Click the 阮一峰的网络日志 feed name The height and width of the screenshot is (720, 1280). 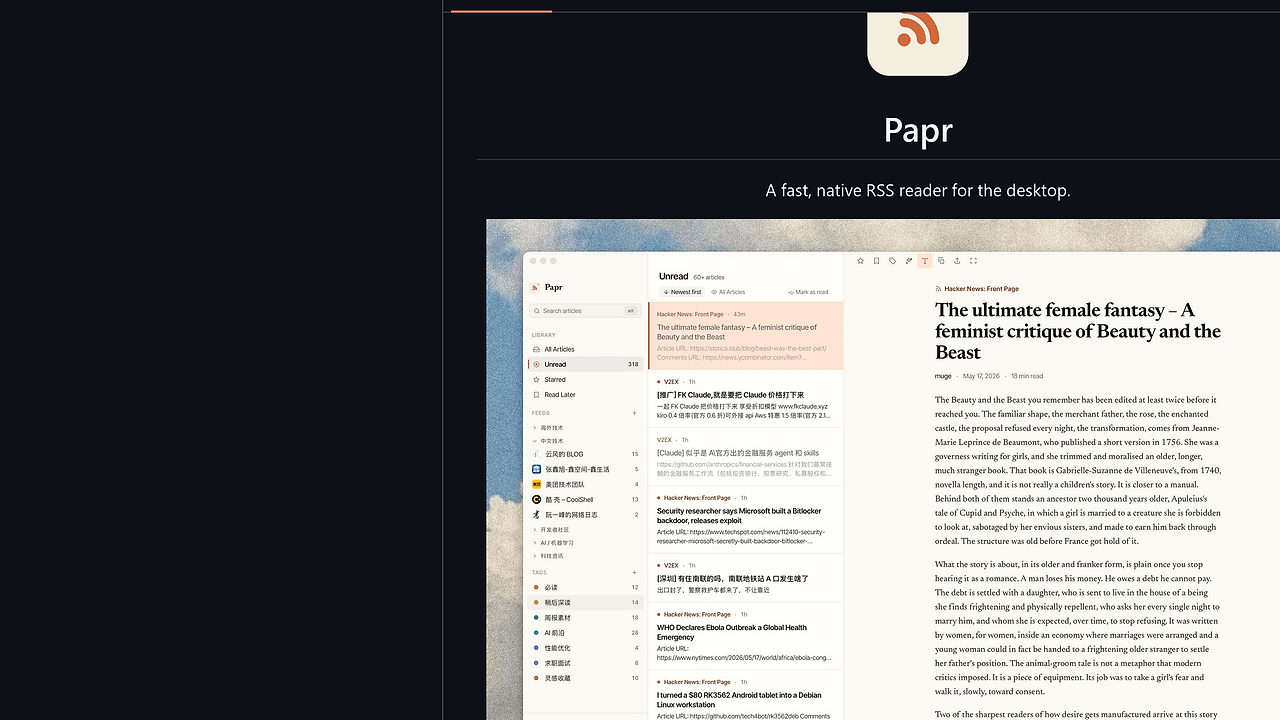pyautogui.click(x=571, y=515)
